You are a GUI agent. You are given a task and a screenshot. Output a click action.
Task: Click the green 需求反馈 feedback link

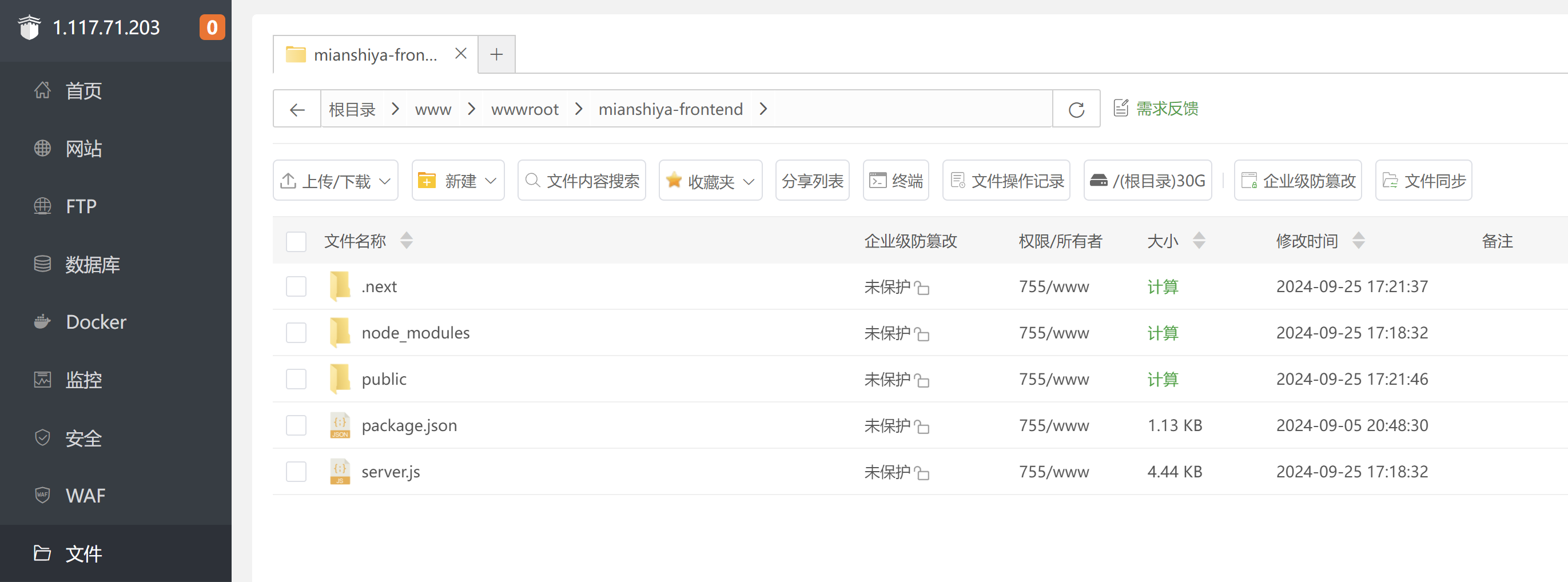tap(1166, 109)
